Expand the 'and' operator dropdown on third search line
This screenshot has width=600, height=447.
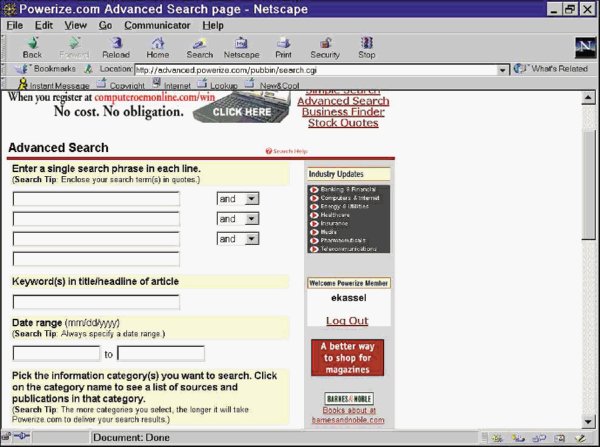click(251, 239)
